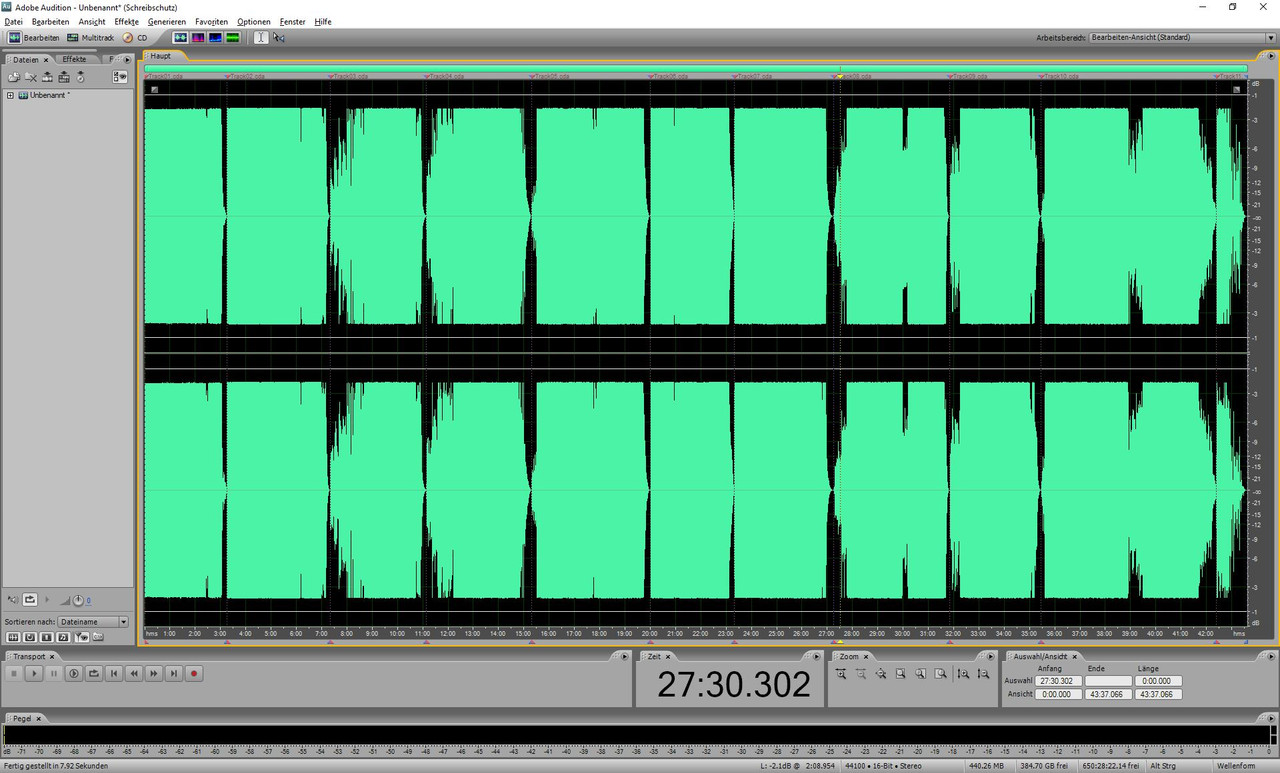1280x773 pixels.
Task: Choose the time selection I-beam tool
Action: (x=261, y=37)
